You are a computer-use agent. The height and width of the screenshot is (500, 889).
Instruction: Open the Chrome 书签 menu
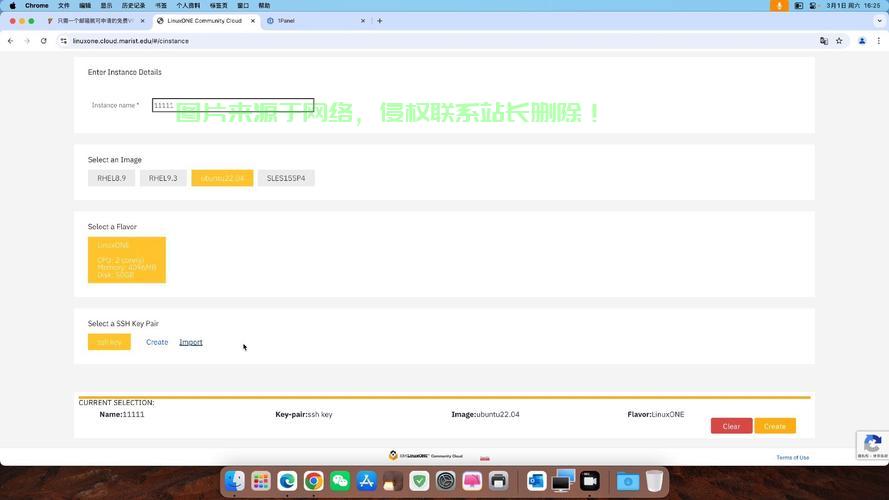point(161,5)
